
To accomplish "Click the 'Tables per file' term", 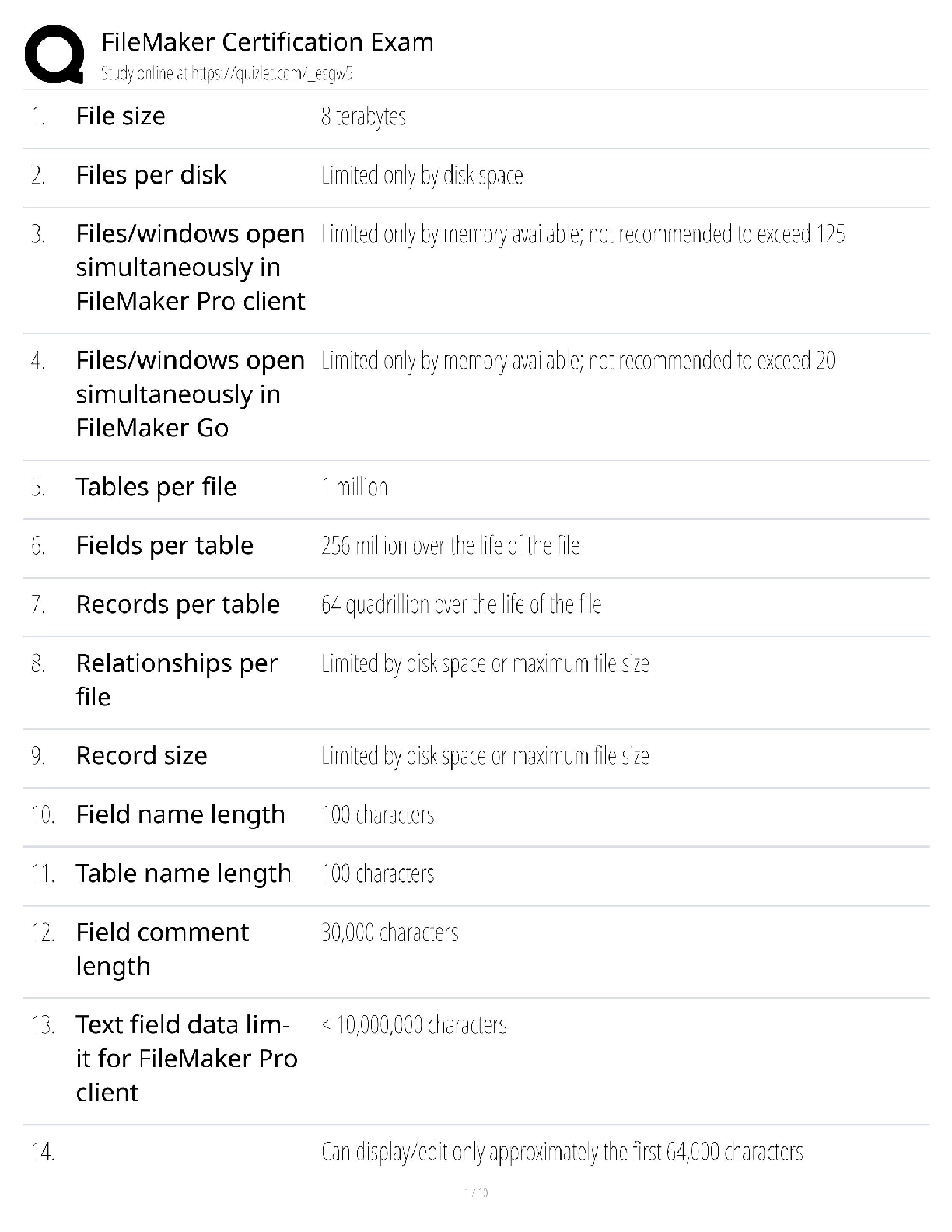I will pyautogui.click(x=156, y=488).
